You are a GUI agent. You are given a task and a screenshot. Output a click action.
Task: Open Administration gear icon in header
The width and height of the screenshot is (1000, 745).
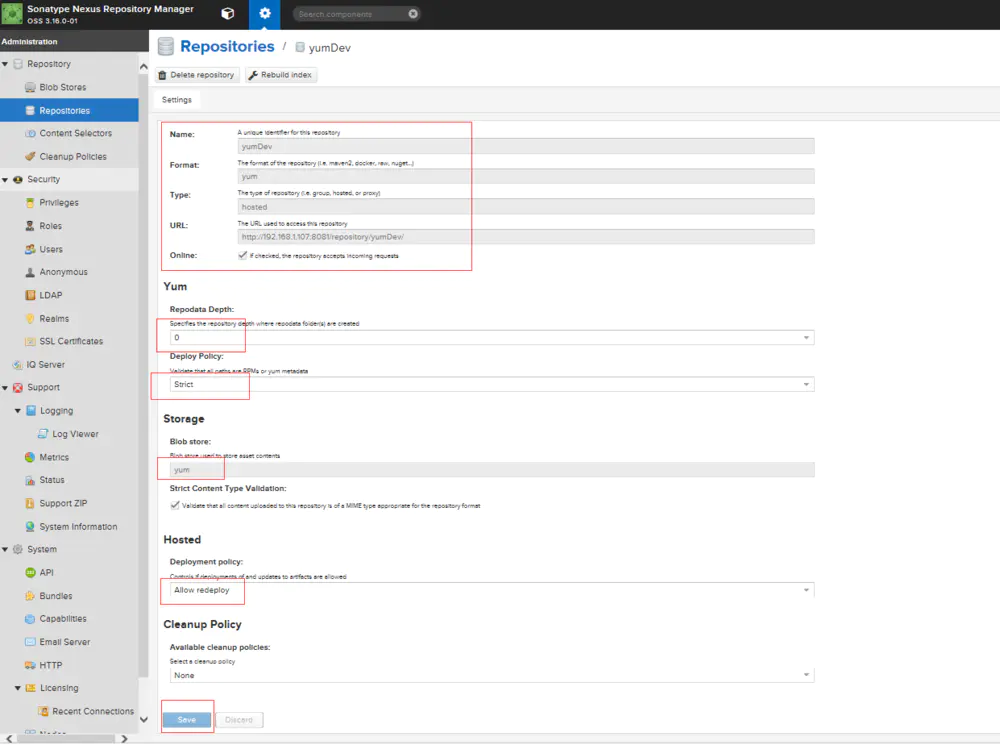click(265, 13)
